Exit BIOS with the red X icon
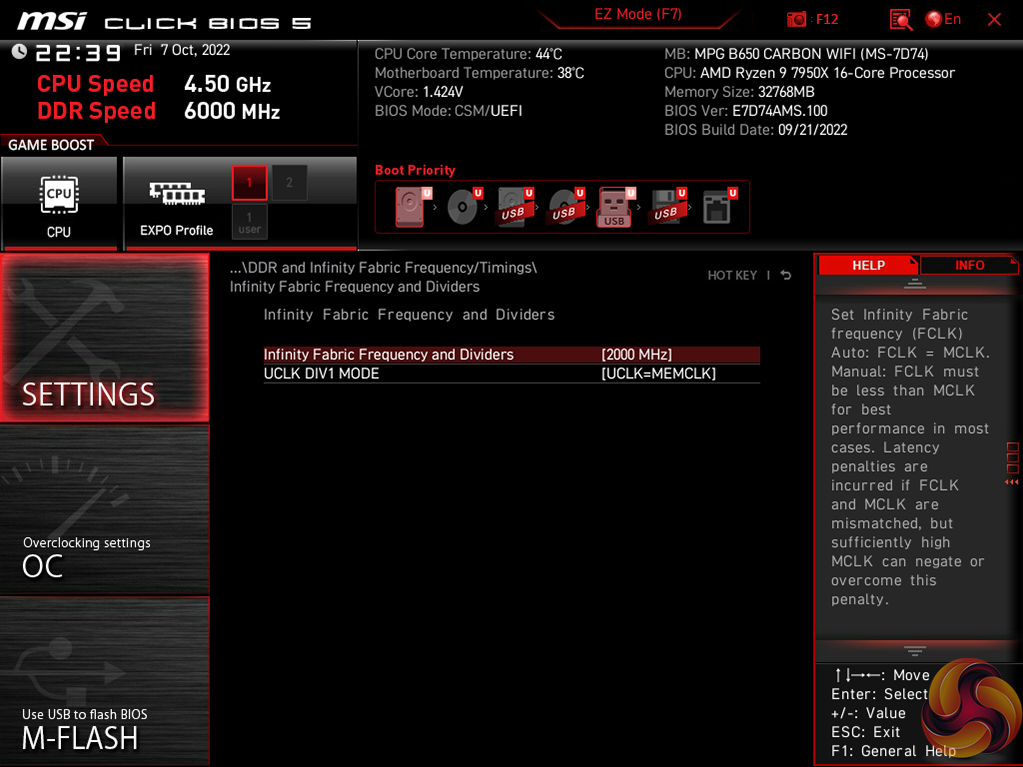Viewport: 1023px width, 767px height. (994, 20)
